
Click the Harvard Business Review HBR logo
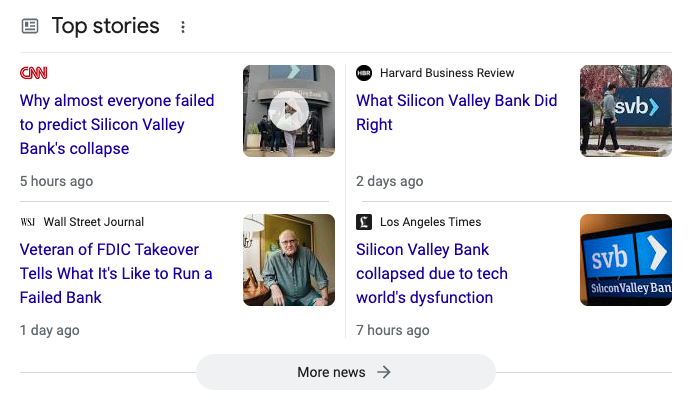tap(364, 73)
